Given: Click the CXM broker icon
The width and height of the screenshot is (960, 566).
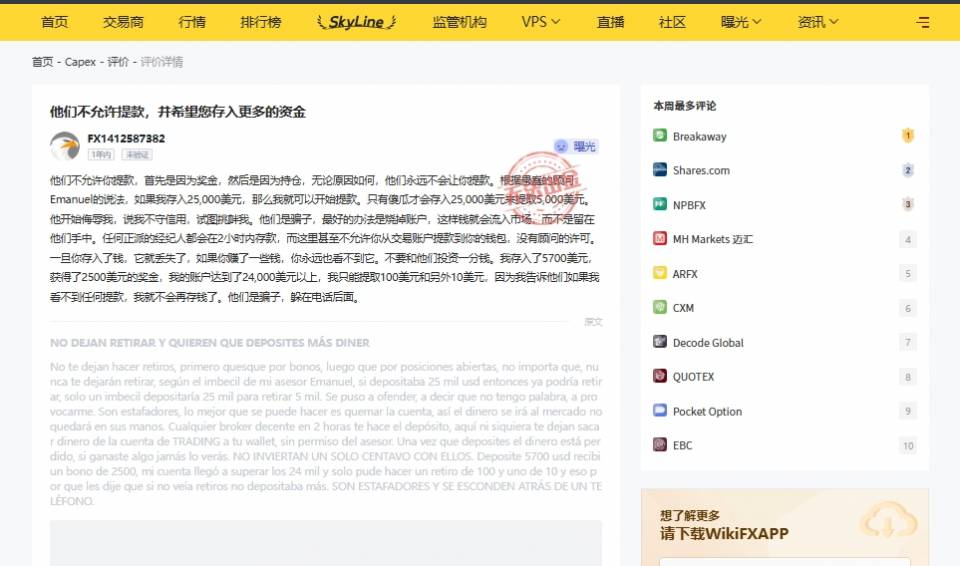Looking at the screenshot, I should [659, 307].
